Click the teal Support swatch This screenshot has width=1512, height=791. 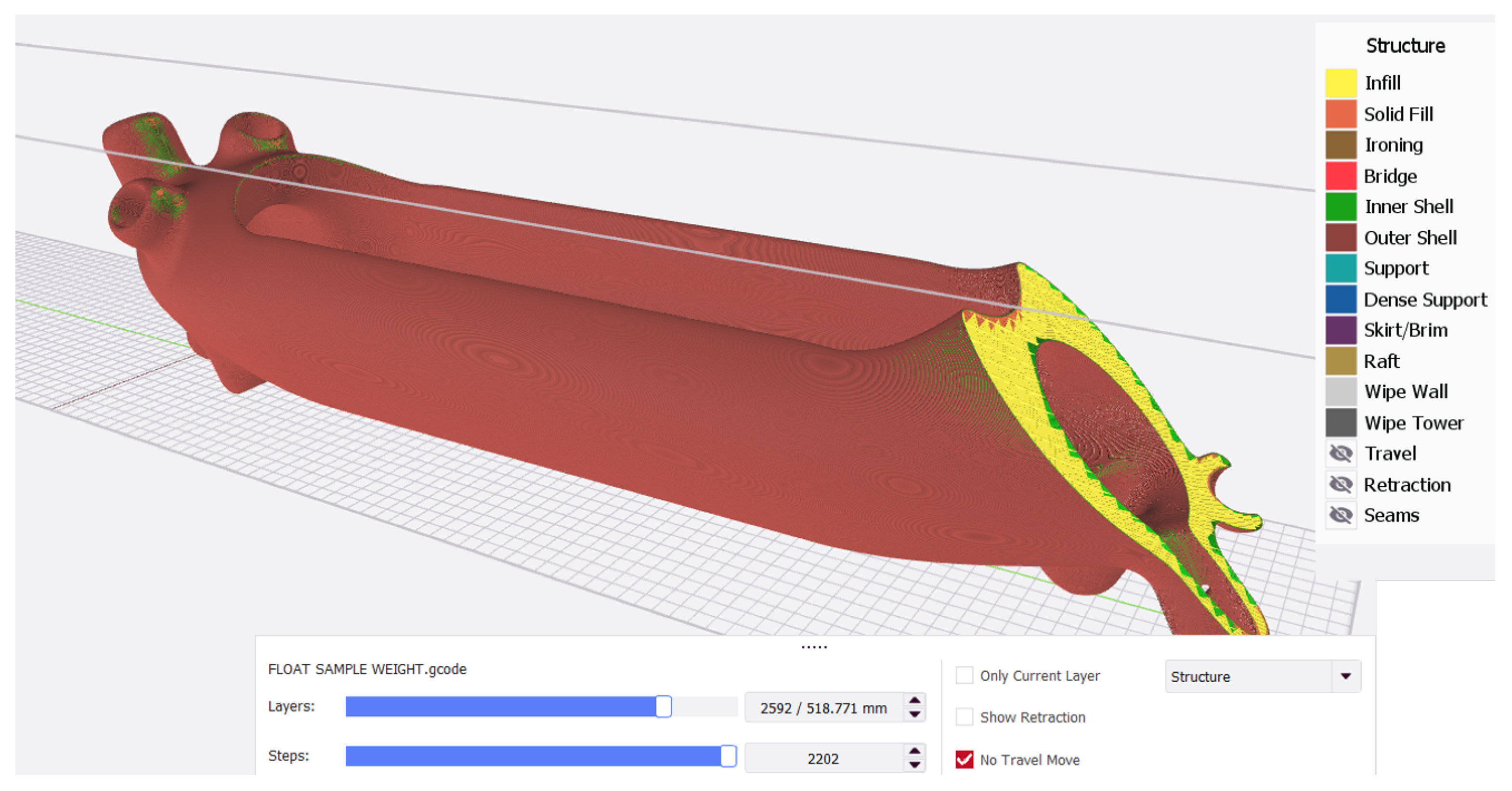point(1341,268)
